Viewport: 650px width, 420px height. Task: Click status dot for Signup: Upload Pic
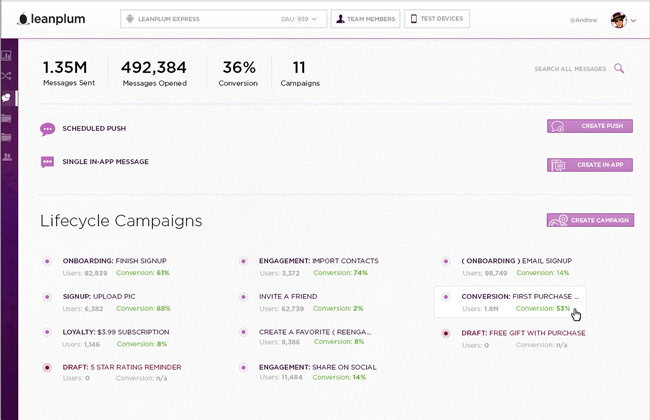click(x=47, y=297)
